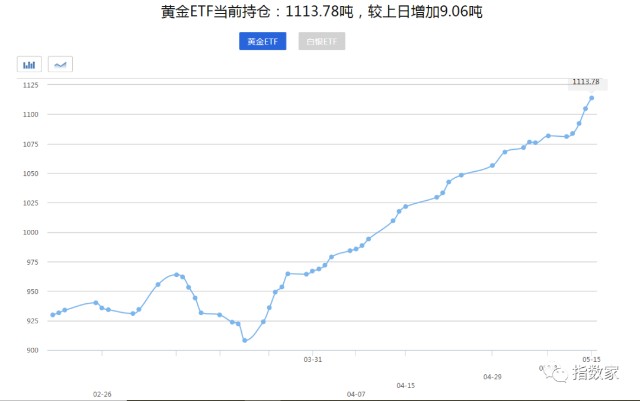Switch to bar chart view icon
The image size is (640, 401).
tap(29, 65)
